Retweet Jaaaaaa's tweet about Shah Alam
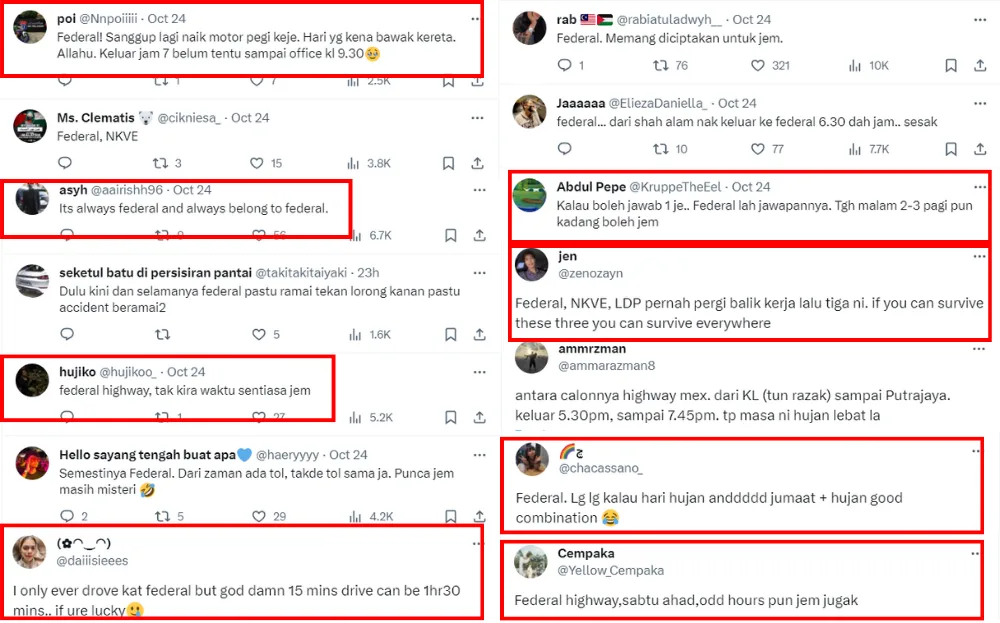This screenshot has width=1000, height=623. point(660,149)
